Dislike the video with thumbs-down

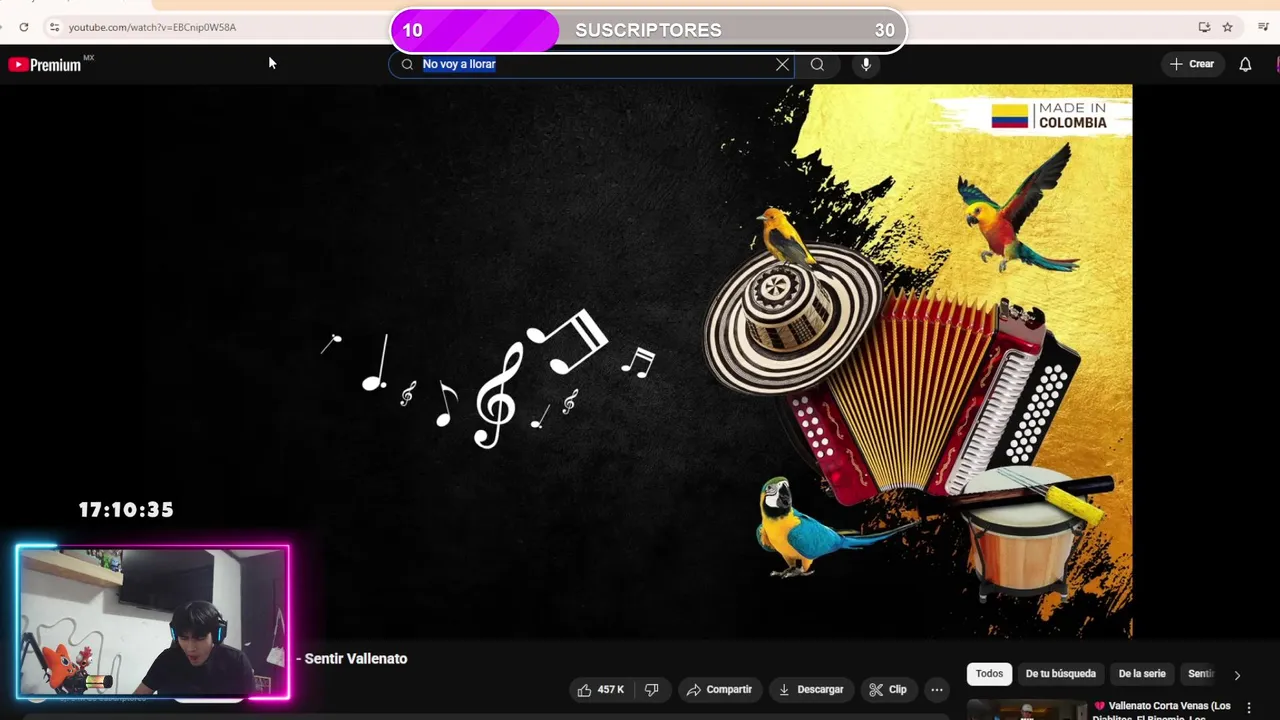[652, 690]
